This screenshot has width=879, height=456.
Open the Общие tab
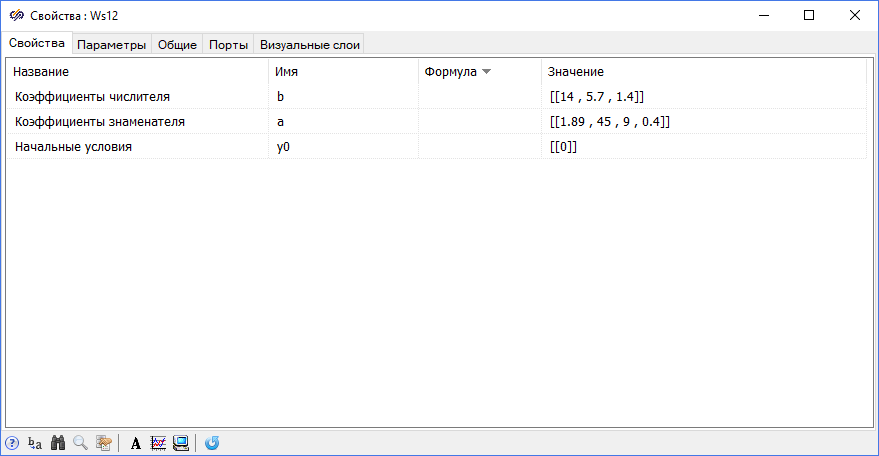(177, 45)
